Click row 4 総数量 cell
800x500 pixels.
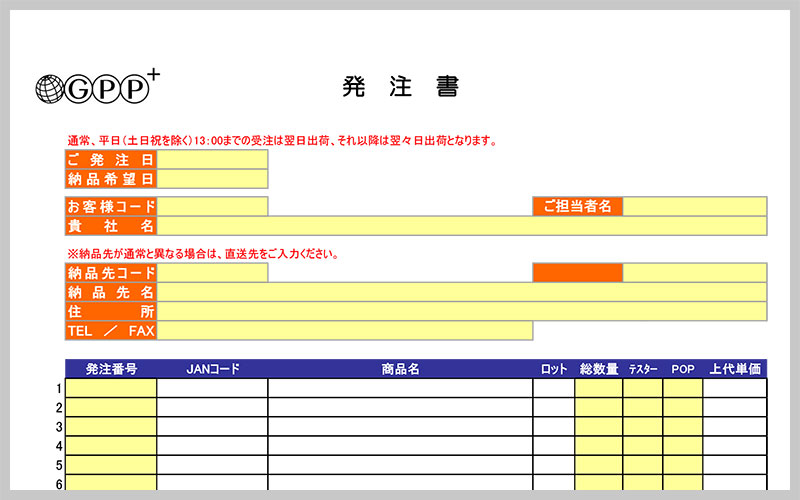[x=598, y=445]
